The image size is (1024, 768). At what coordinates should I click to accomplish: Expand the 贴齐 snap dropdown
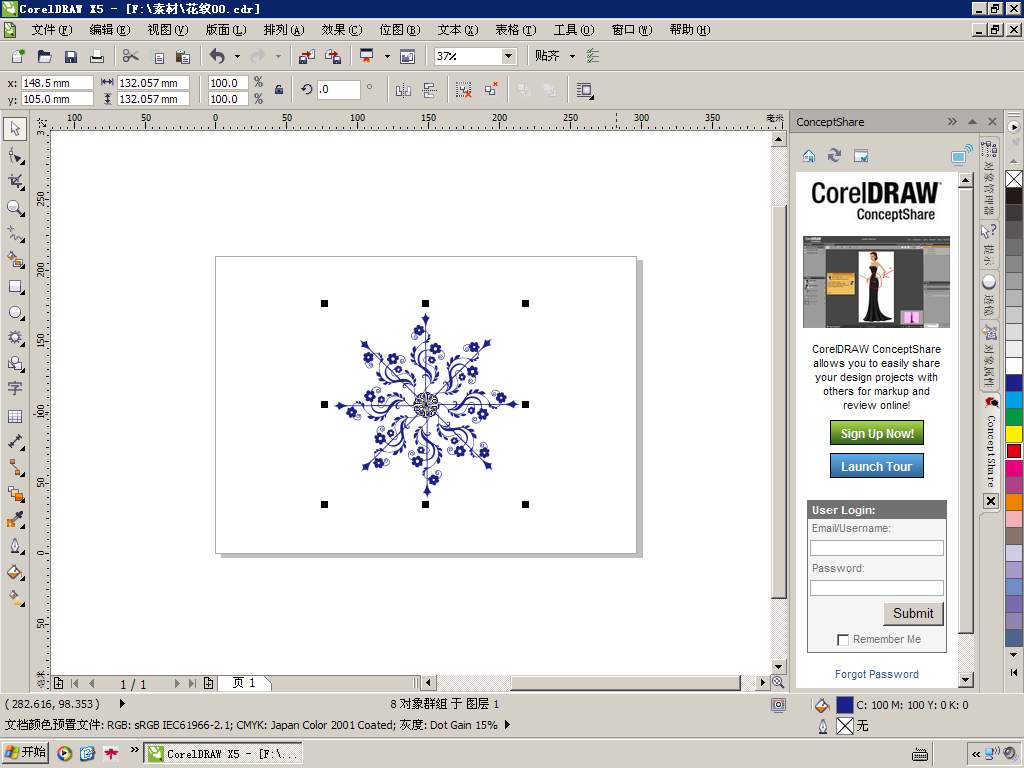pos(573,56)
